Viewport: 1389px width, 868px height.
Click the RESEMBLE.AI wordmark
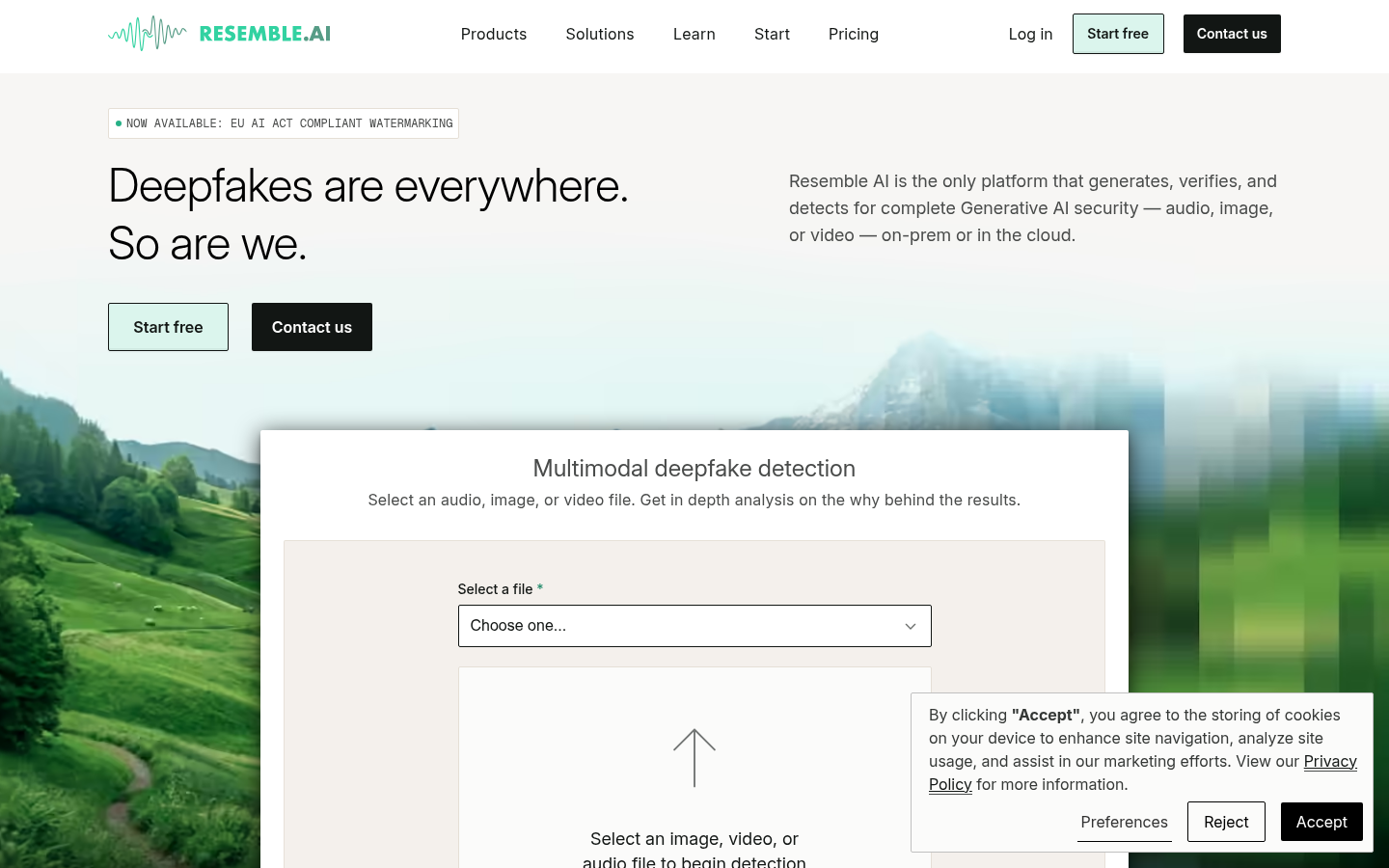tap(265, 34)
